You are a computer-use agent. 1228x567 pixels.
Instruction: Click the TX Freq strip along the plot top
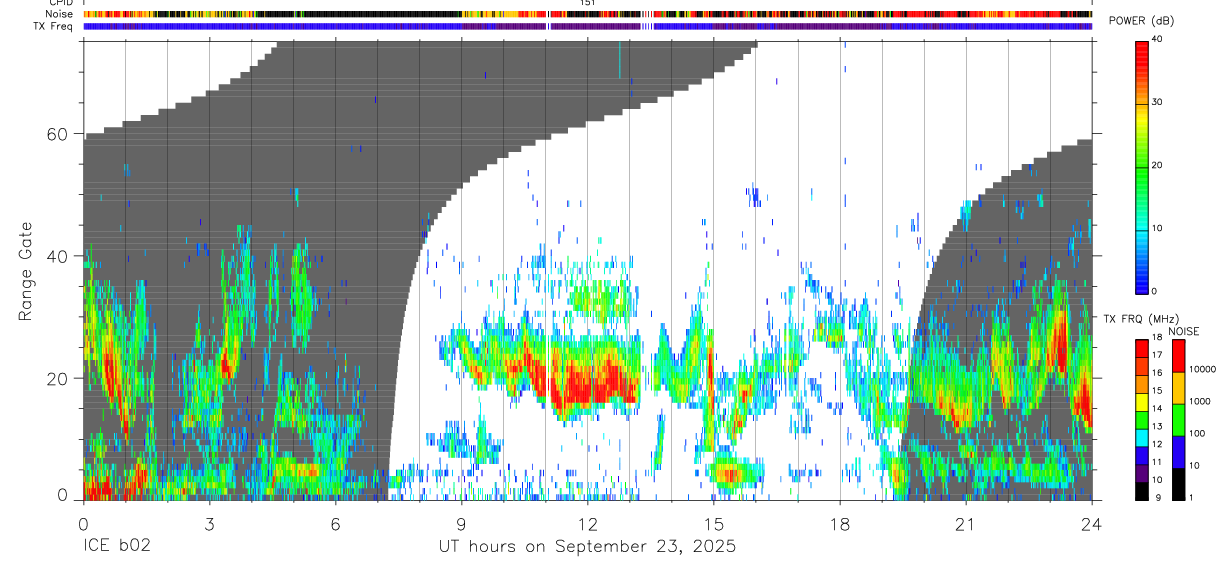(x=587, y=26)
